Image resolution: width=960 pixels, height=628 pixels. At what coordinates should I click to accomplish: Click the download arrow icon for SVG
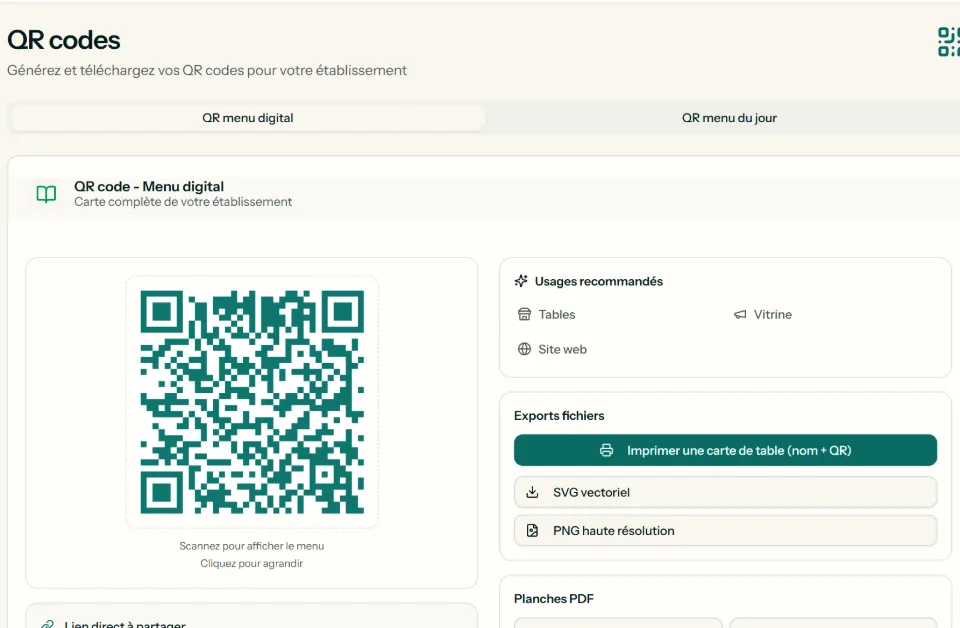[x=533, y=492]
